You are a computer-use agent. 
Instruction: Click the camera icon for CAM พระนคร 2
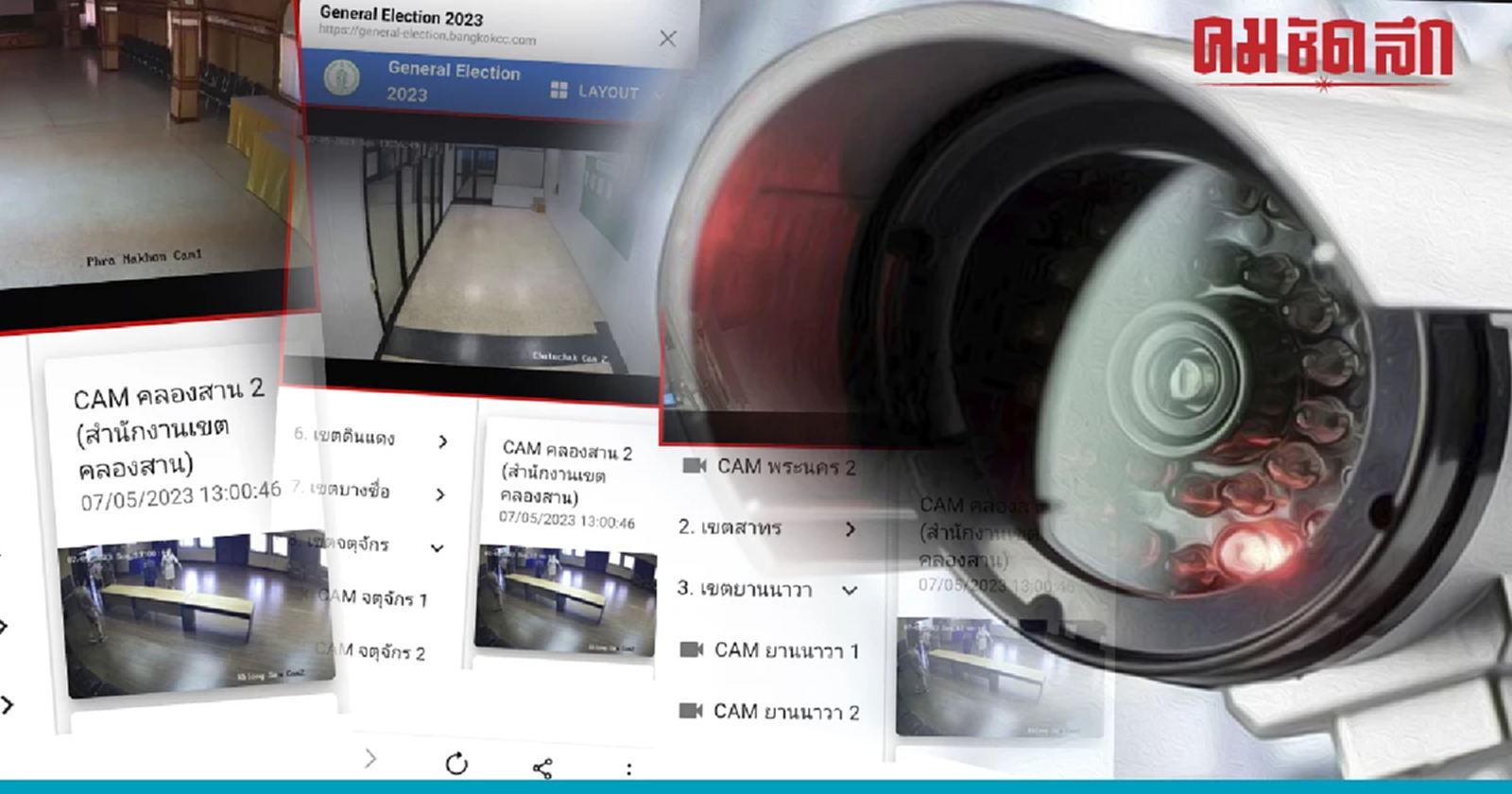[x=695, y=465]
